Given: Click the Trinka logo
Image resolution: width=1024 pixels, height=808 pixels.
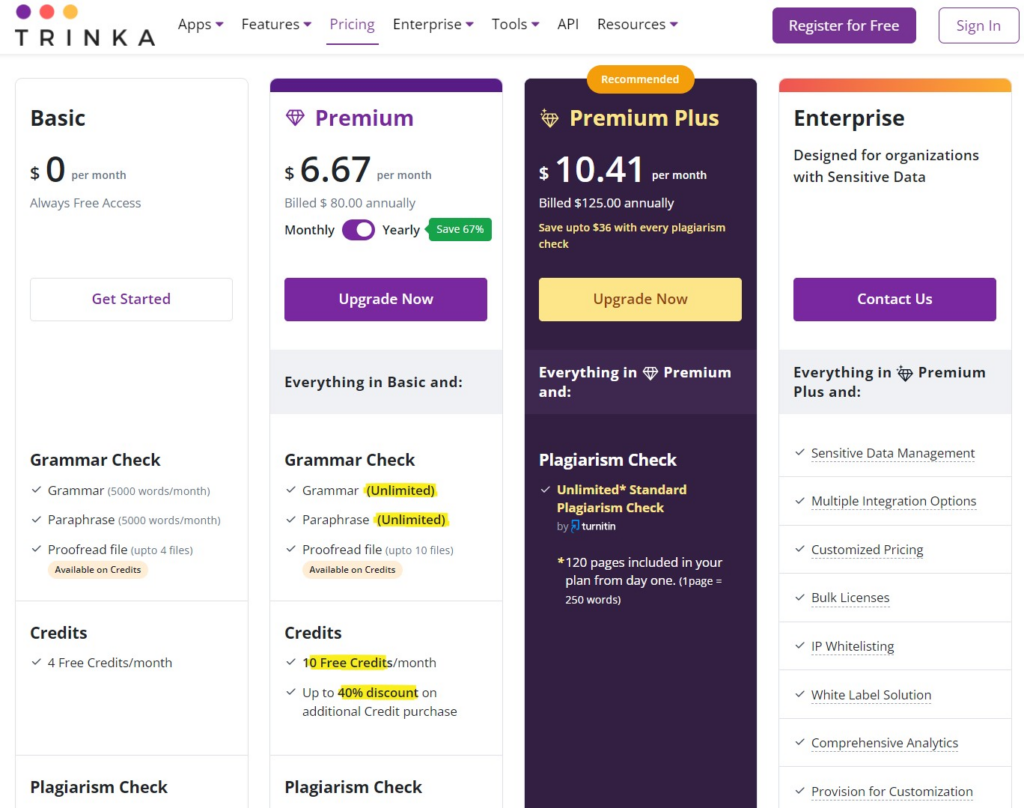Looking at the screenshot, I should pyautogui.click(x=85, y=25).
